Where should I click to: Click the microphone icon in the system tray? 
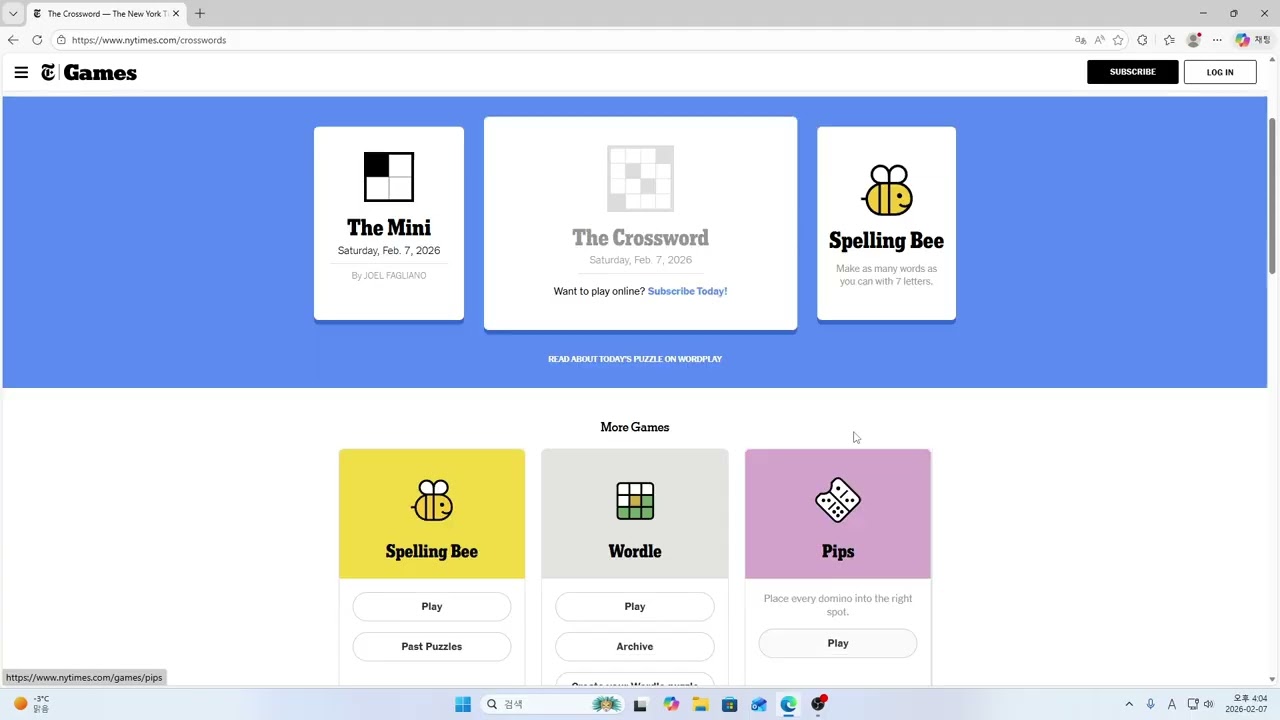1151,704
